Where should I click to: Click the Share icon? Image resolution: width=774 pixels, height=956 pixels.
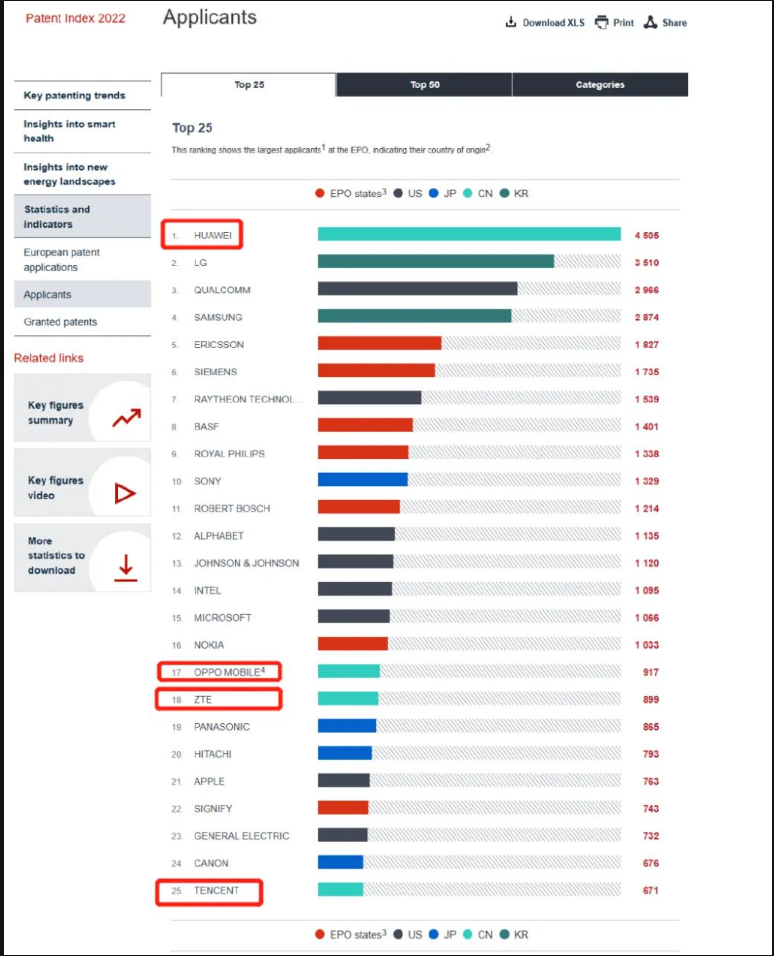tap(650, 22)
